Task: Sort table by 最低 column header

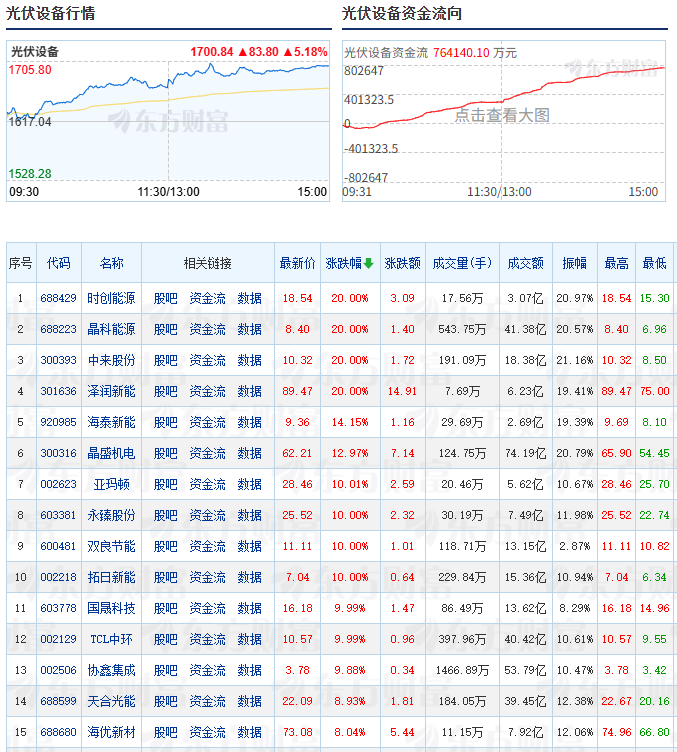Action: point(654,263)
